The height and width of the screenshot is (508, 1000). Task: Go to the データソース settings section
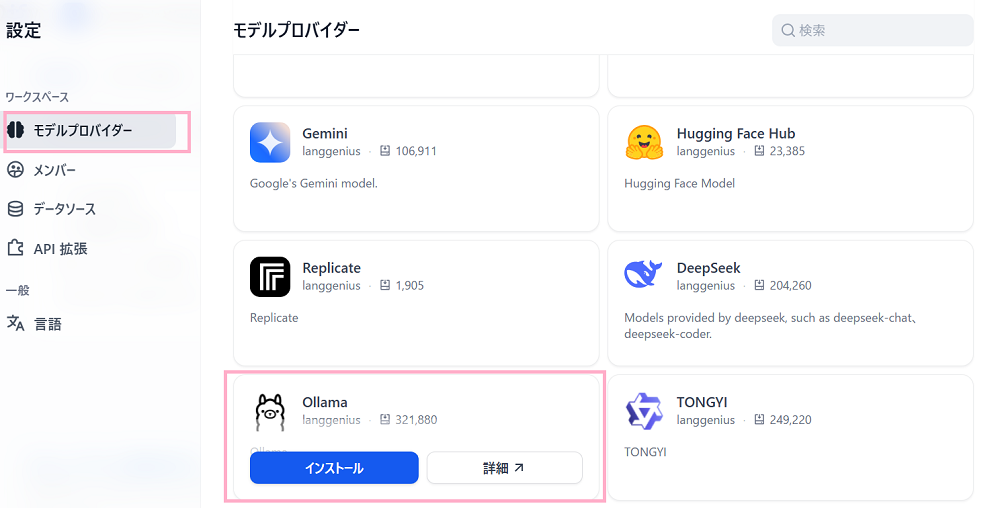pos(64,209)
